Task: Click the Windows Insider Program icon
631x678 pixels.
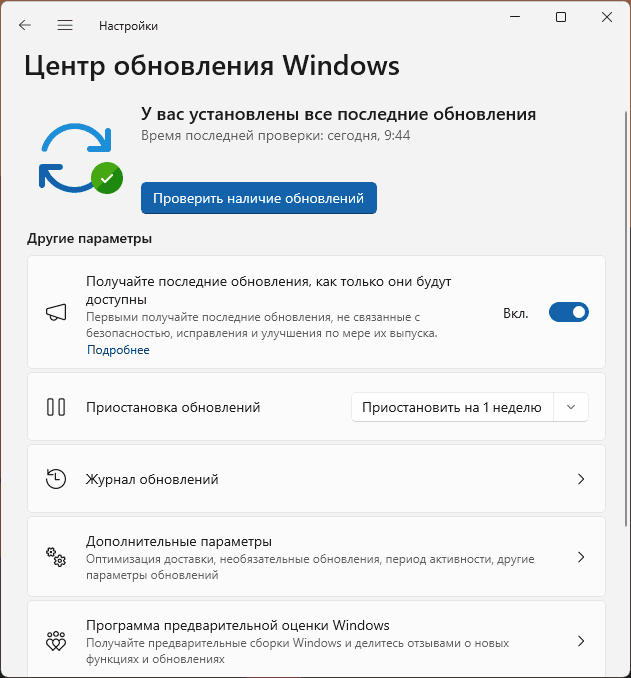Action: (56, 641)
